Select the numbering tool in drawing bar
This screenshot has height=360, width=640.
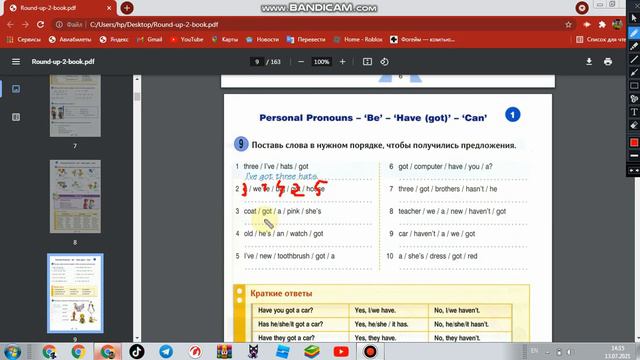pos(633,99)
